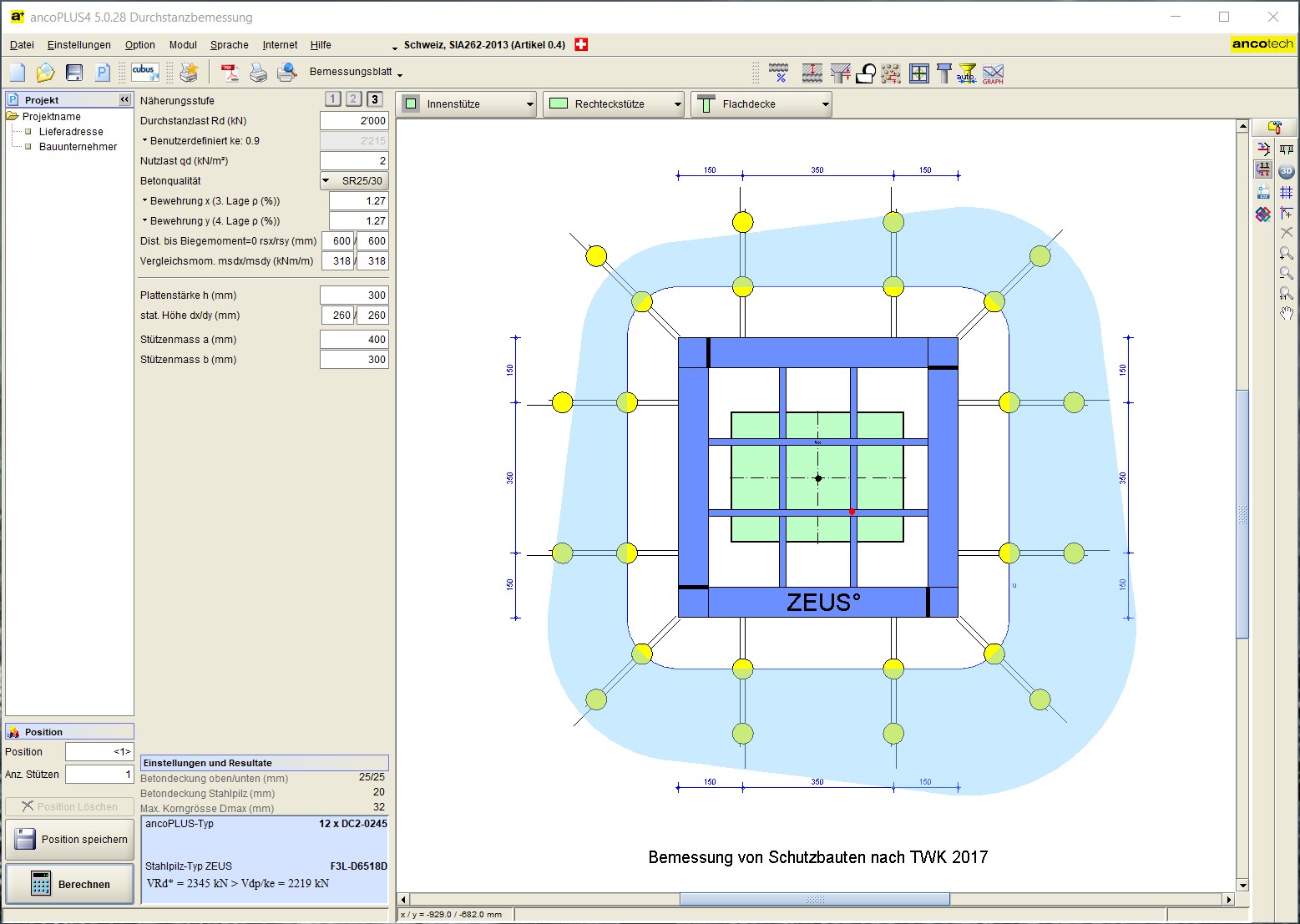Open the Betonqualität SR25/30 dropdown
The width and height of the screenshot is (1300, 924).
pyautogui.click(x=354, y=181)
